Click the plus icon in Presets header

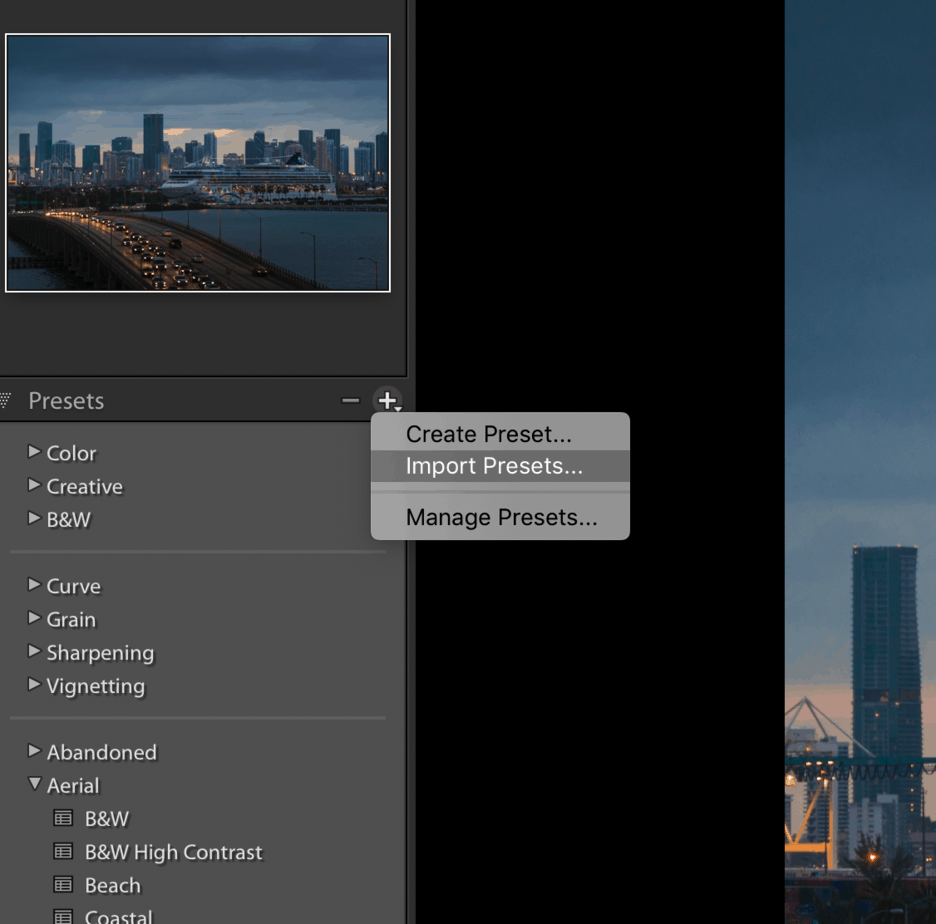(387, 401)
